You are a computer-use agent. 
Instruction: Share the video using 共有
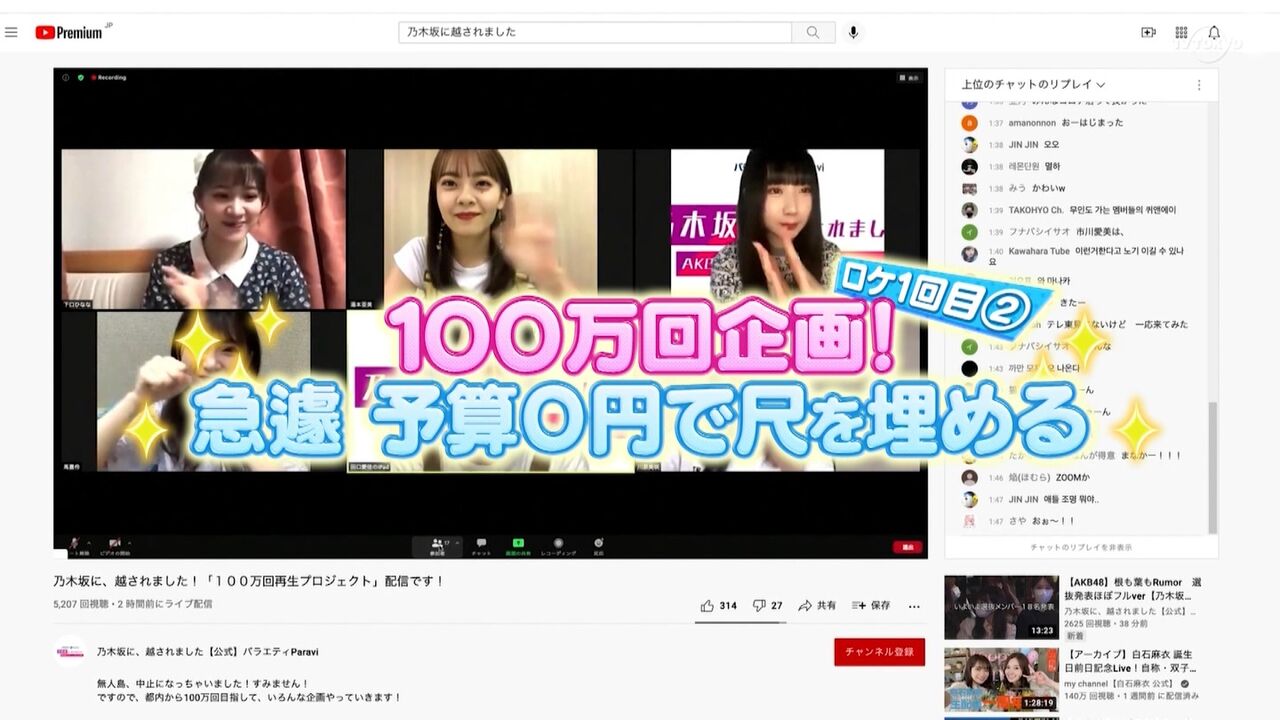pos(817,605)
